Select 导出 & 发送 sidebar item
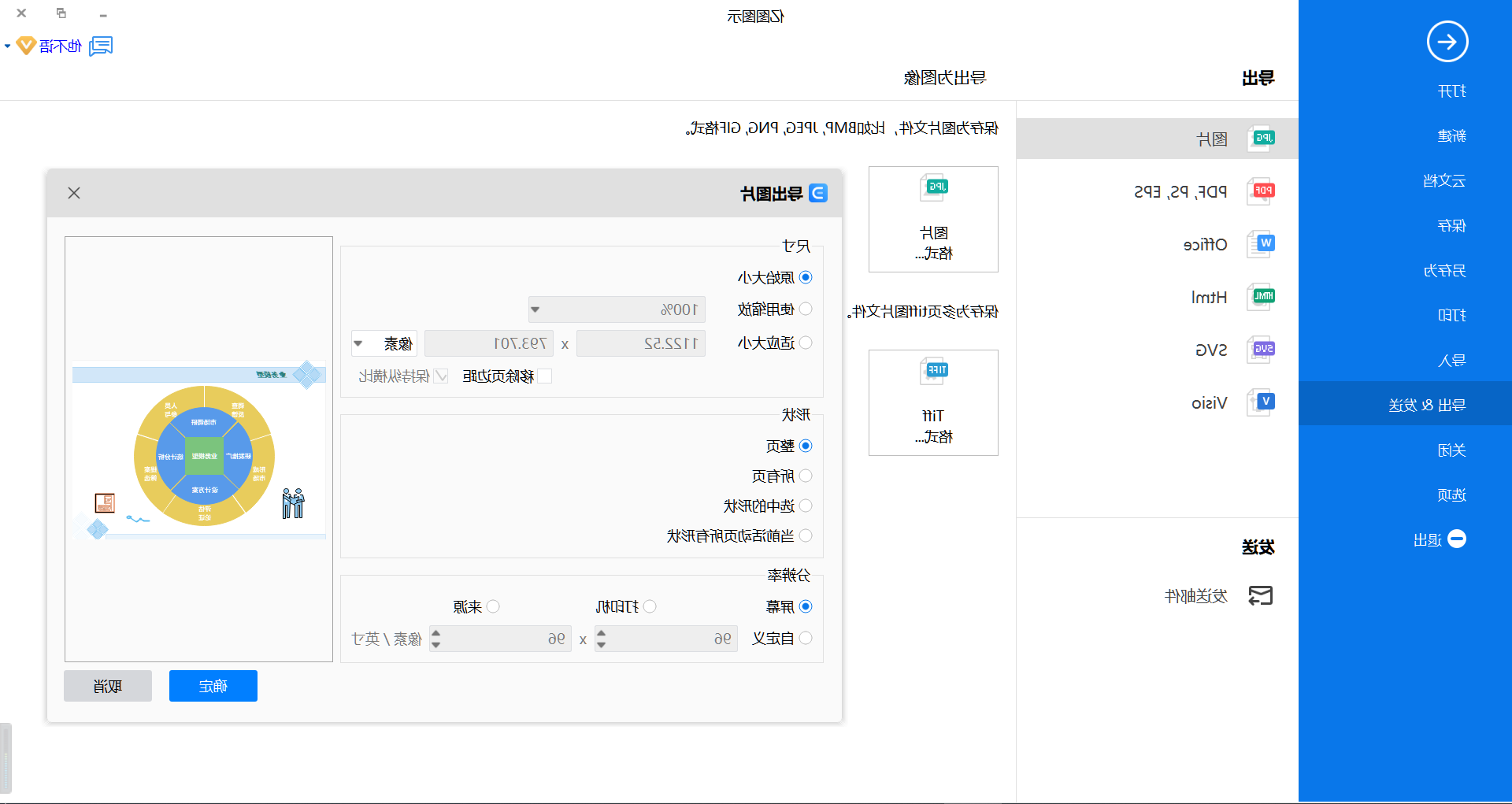The width and height of the screenshot is (1512, 804). 1405,405
